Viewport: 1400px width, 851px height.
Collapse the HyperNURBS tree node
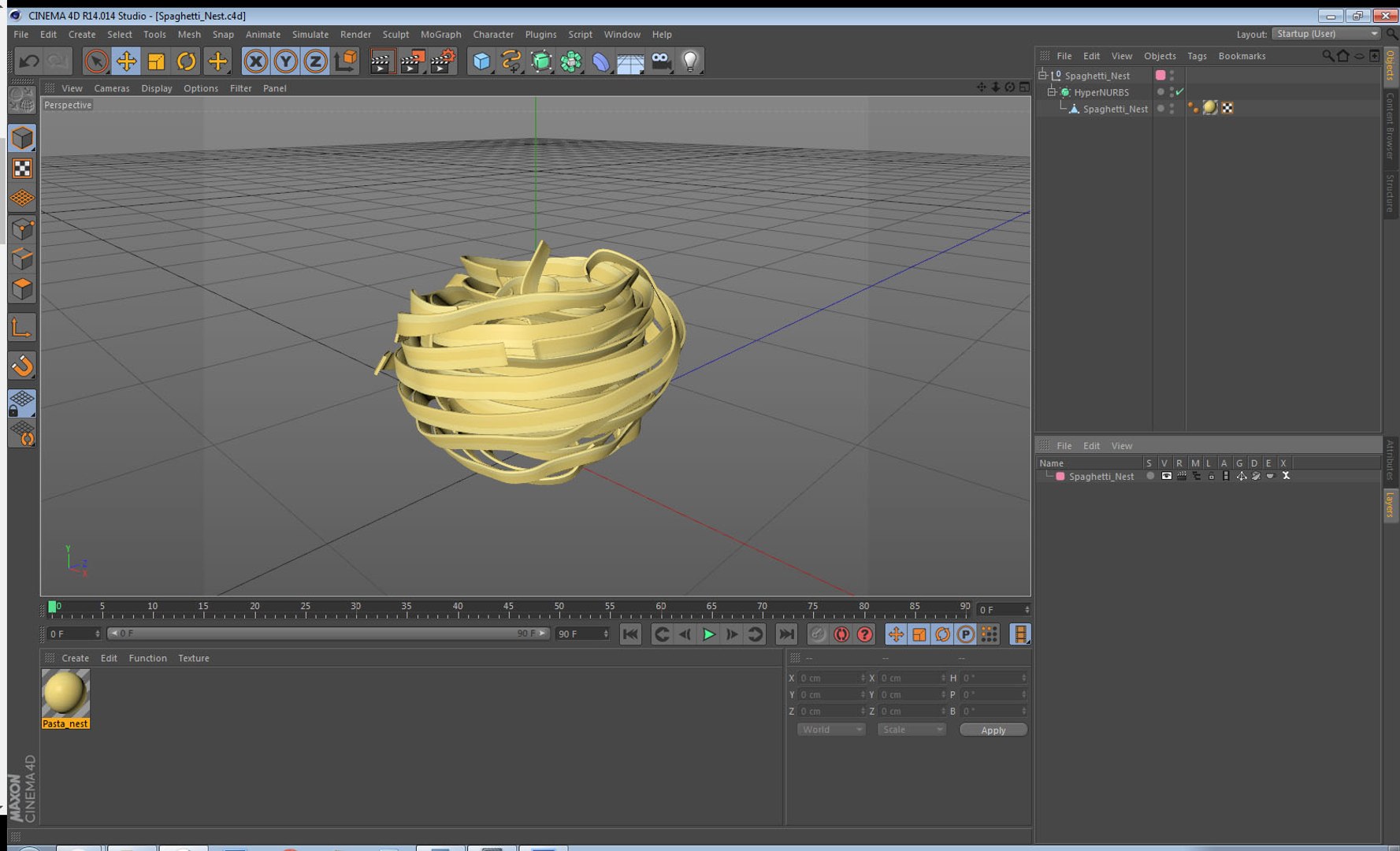1051,92
